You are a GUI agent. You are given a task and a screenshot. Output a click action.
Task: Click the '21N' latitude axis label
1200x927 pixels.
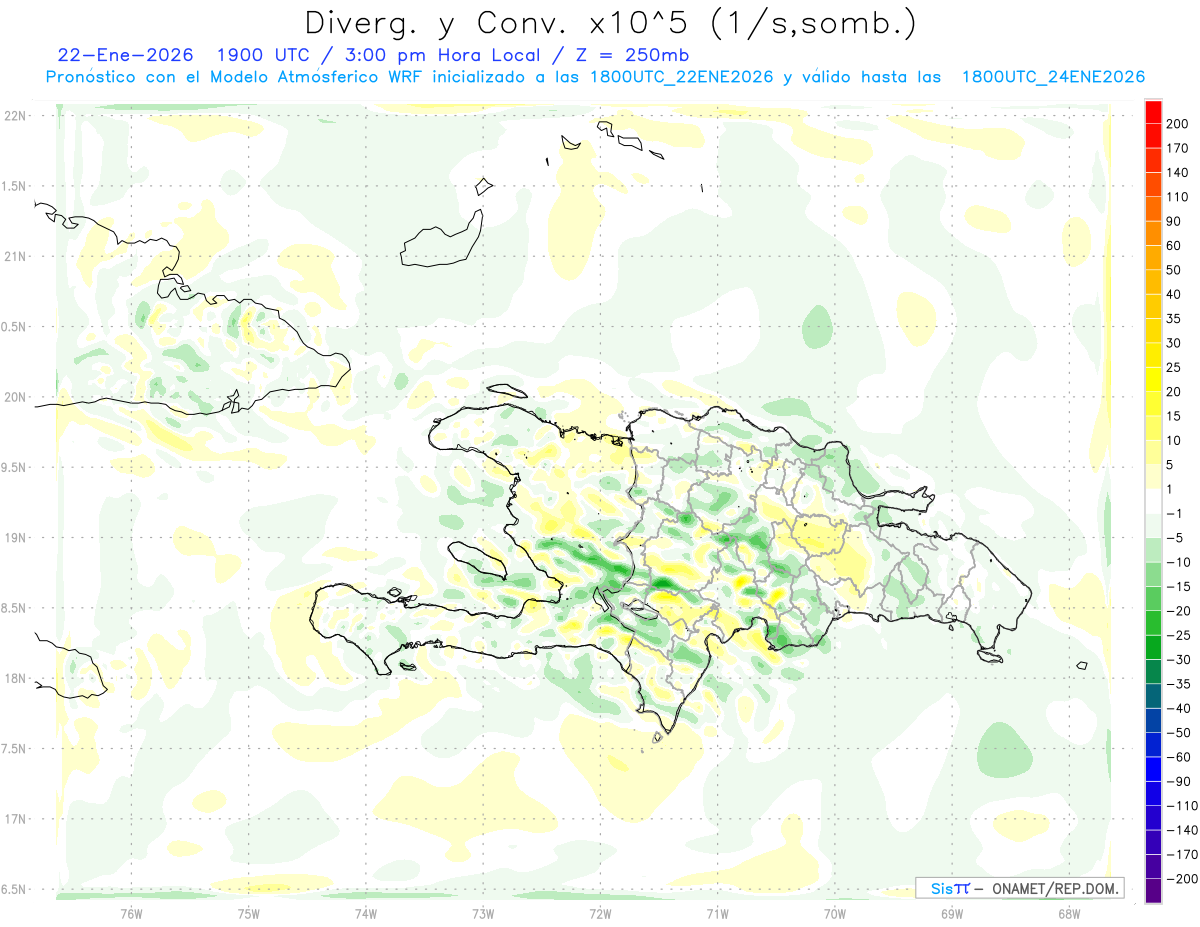click(x=14, y=257)
